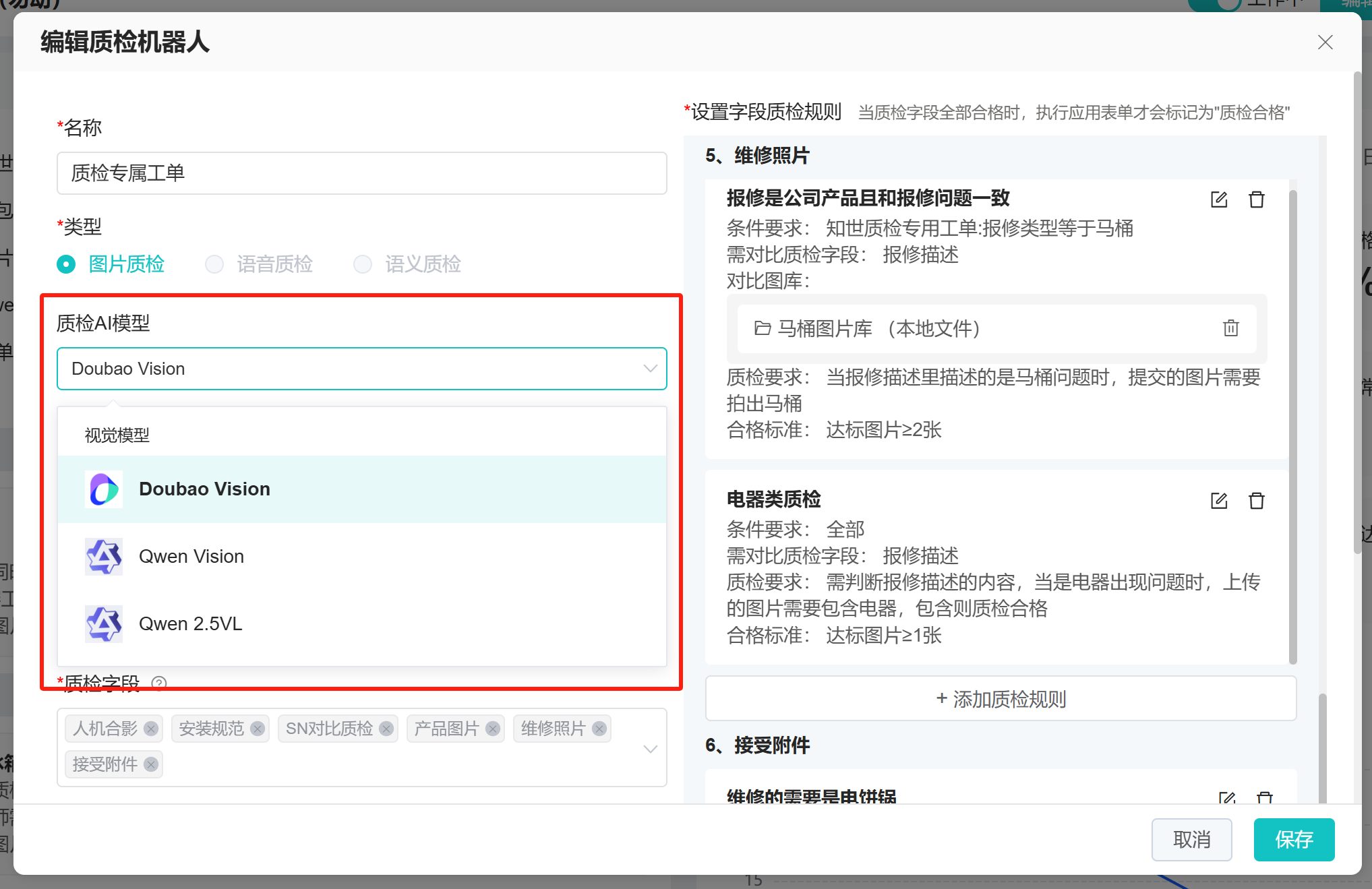The width and height of the screenshot is (1372, 889).
Task: Choose Qwen 2.5VL from model list
Action: click(362, 624)
